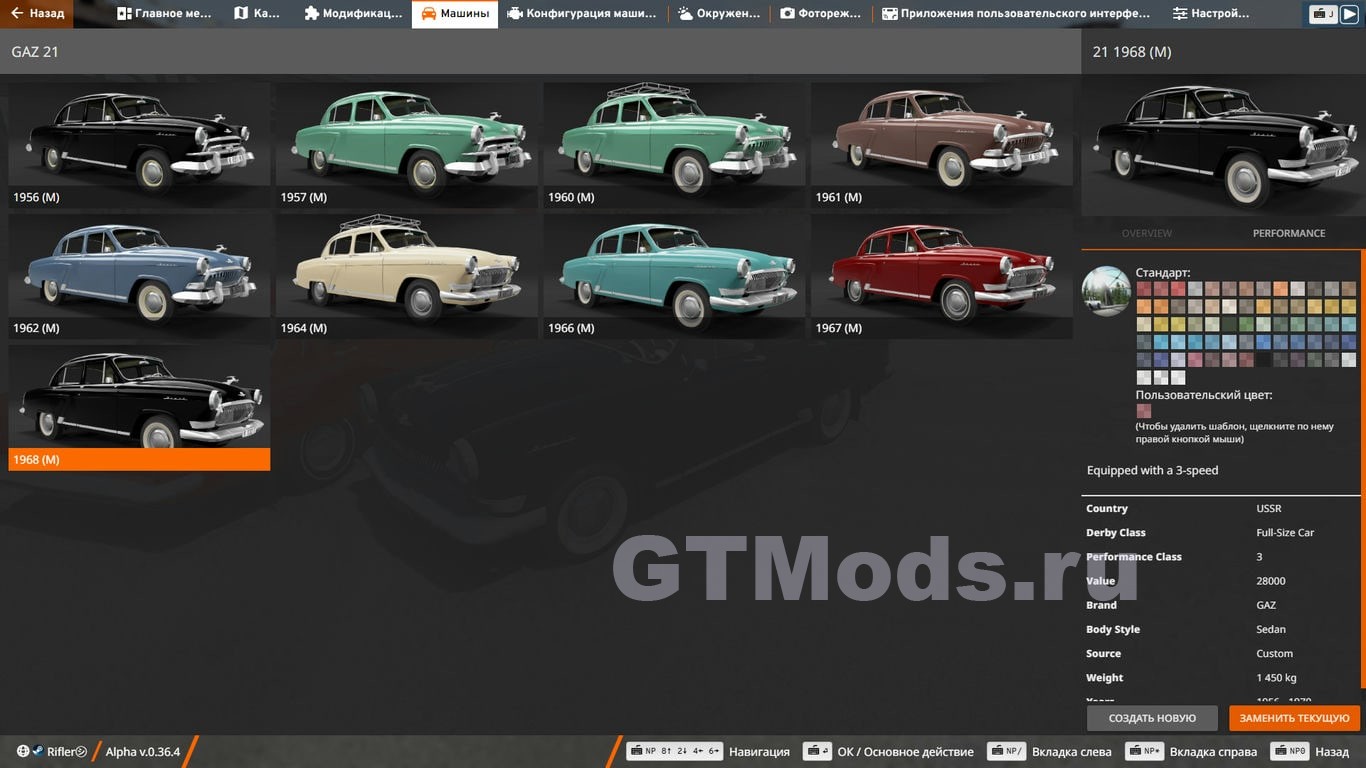The height and width of the screenshot is (768, 1366).
Task: Click the Country value USSR
Action: (x=1269, y=508)
